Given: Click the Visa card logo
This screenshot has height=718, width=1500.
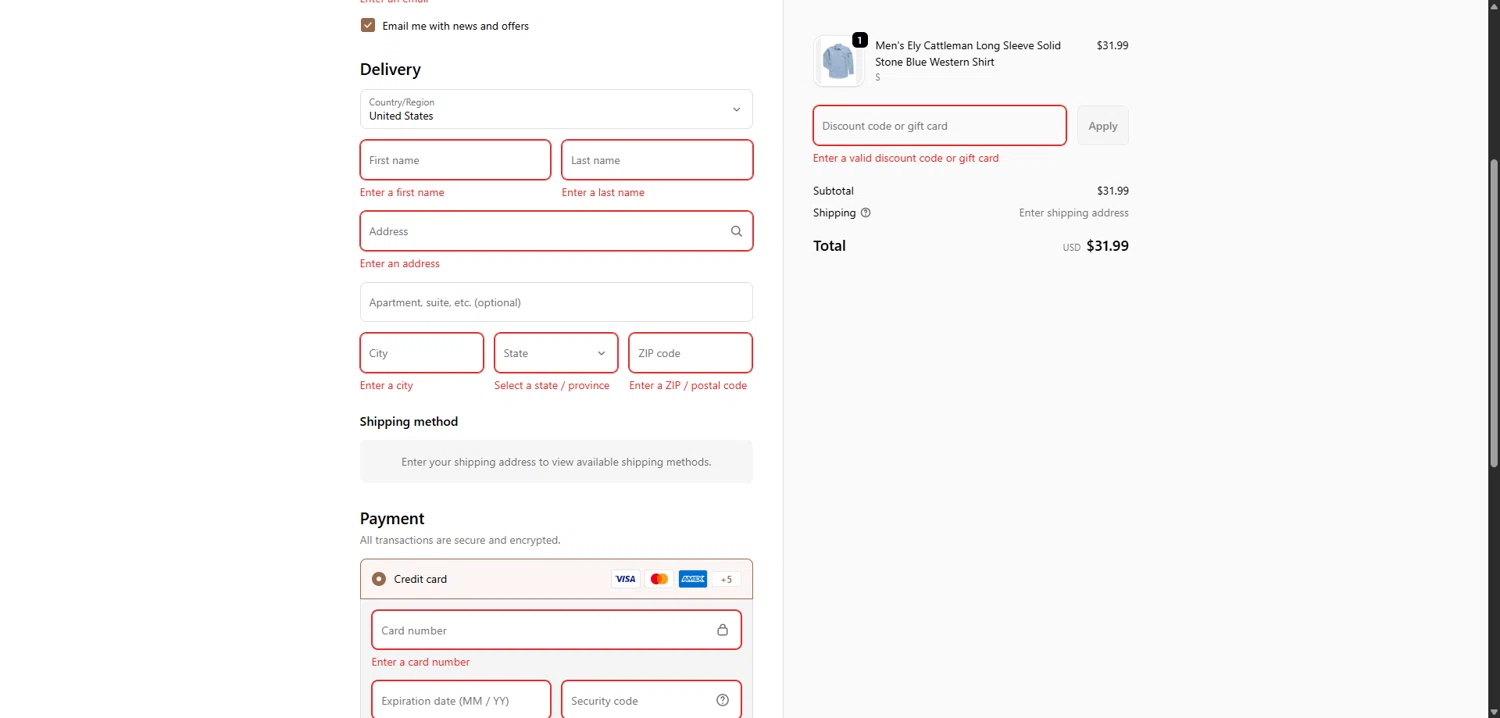Looking at the screenshot, I should coord(625,579).
